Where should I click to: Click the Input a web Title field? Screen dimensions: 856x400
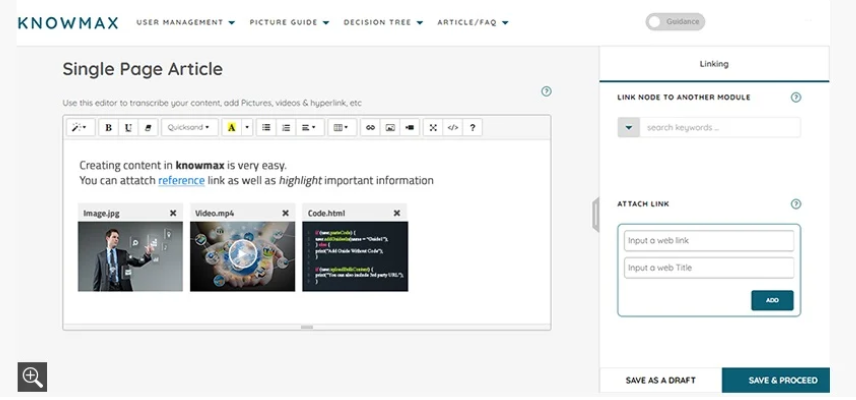click(709, 268)
